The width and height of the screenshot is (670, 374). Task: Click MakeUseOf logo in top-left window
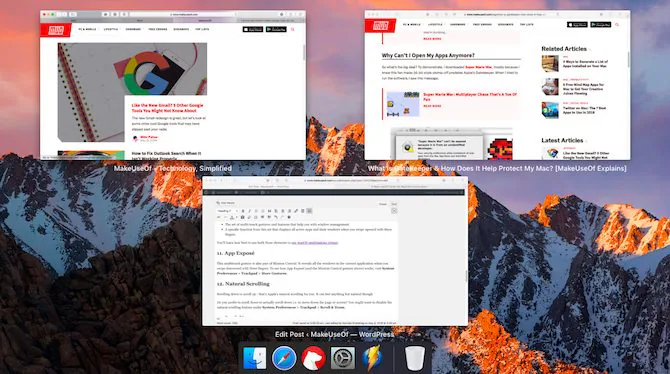coord(56,30)
